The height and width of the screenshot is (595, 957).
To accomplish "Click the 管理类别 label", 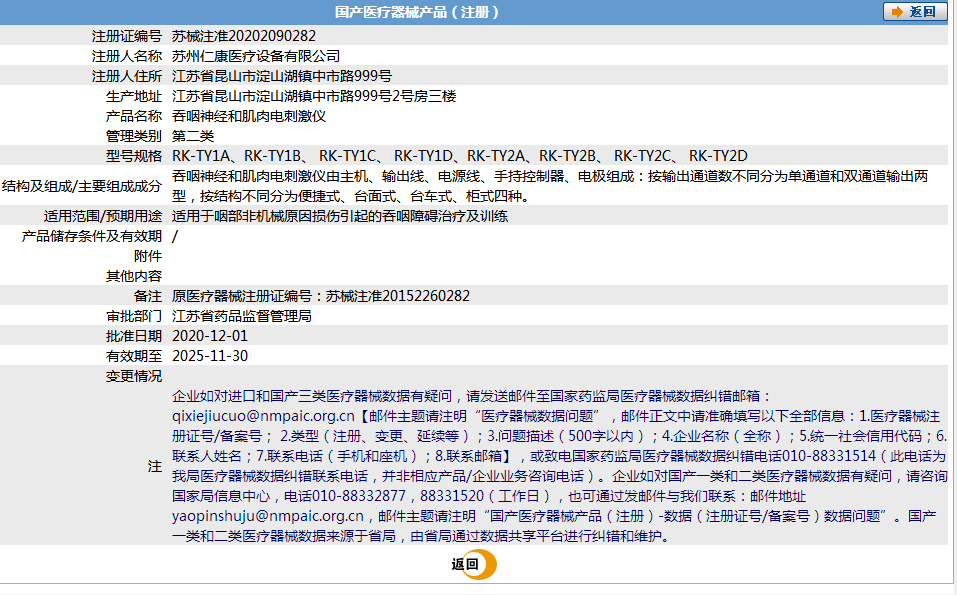I will coord(134,136).
